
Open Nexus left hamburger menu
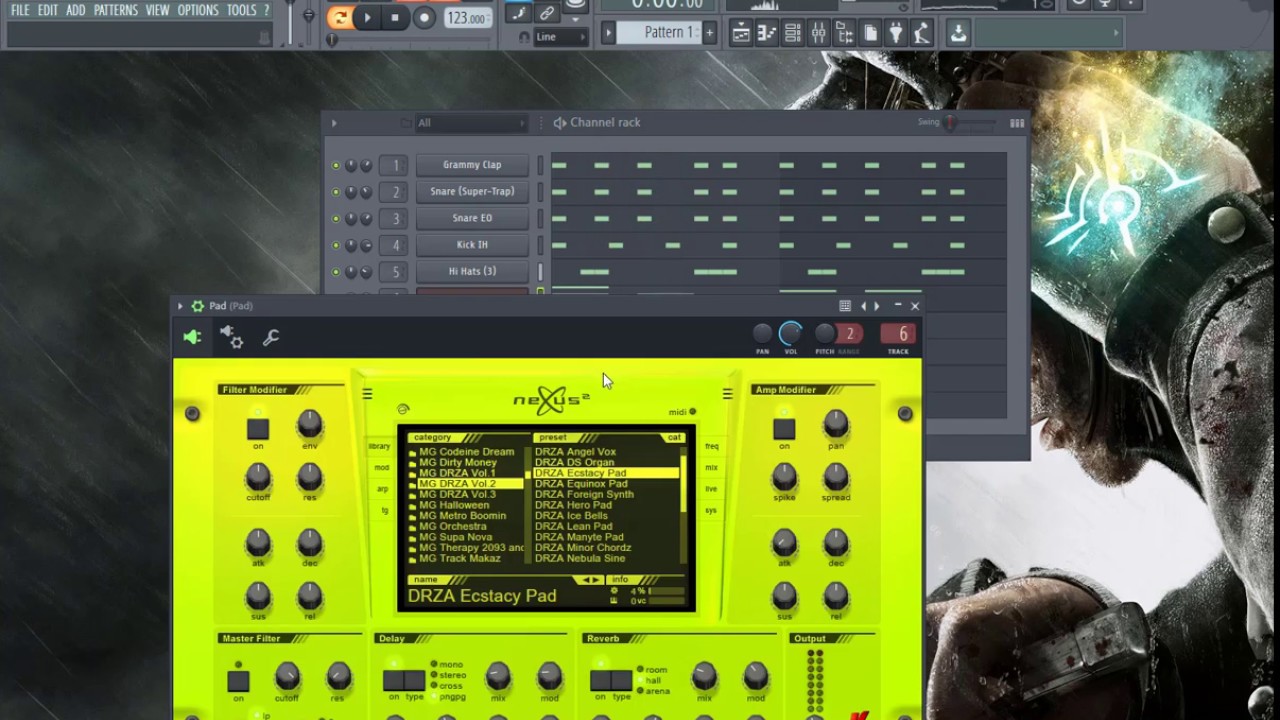[x=367, y=394]
